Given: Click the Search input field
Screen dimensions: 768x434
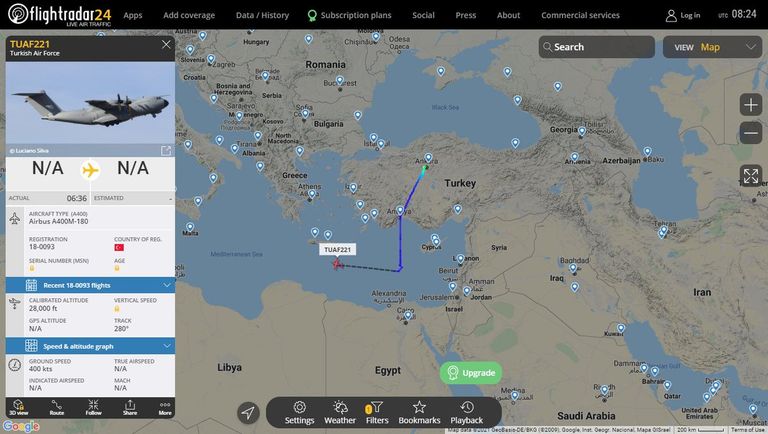Looking at the screenshot, I should [x=597, y=47].
